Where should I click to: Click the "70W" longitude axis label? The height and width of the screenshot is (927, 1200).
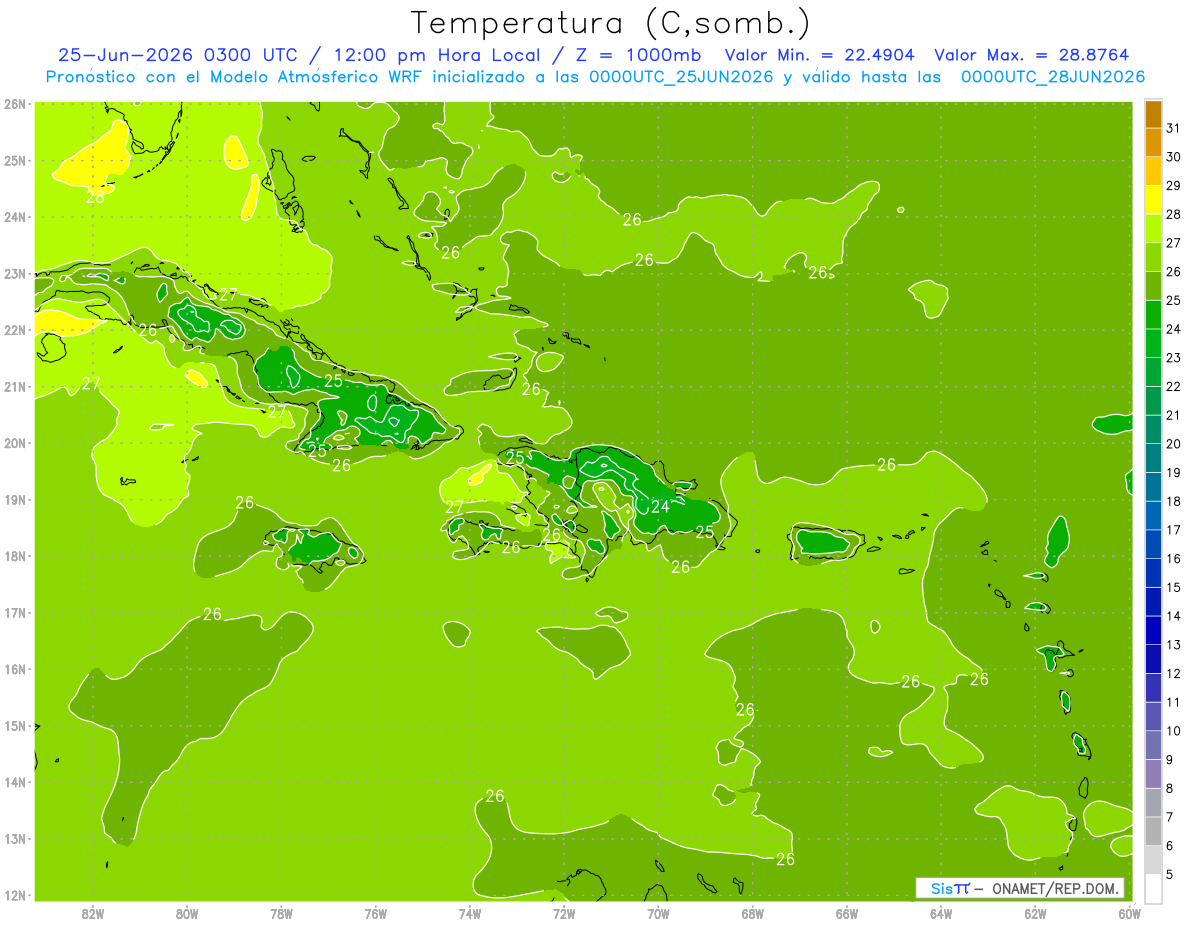pos(658,912)
